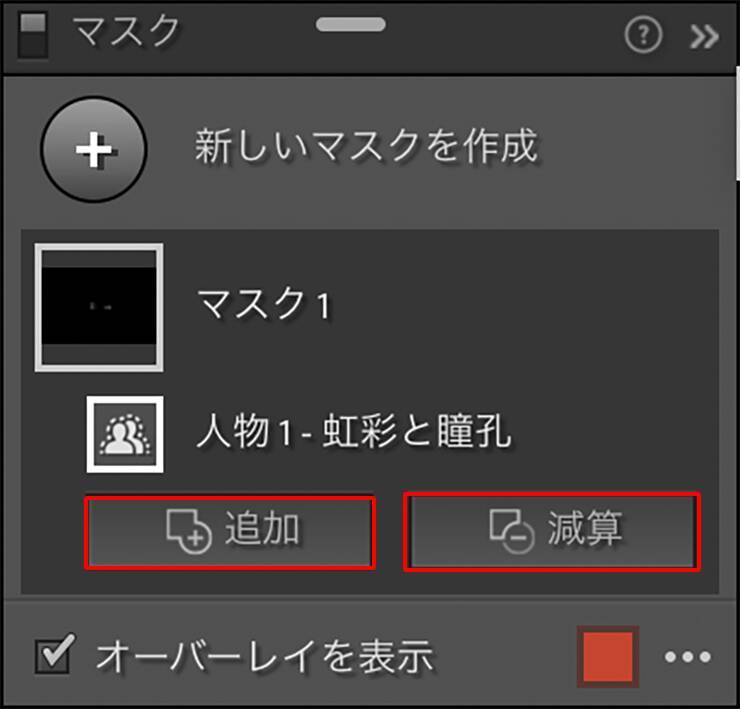Click the オーバーレイを表示 label text
Viewport: 740px width, 709px height.
(x=264, y=655)
